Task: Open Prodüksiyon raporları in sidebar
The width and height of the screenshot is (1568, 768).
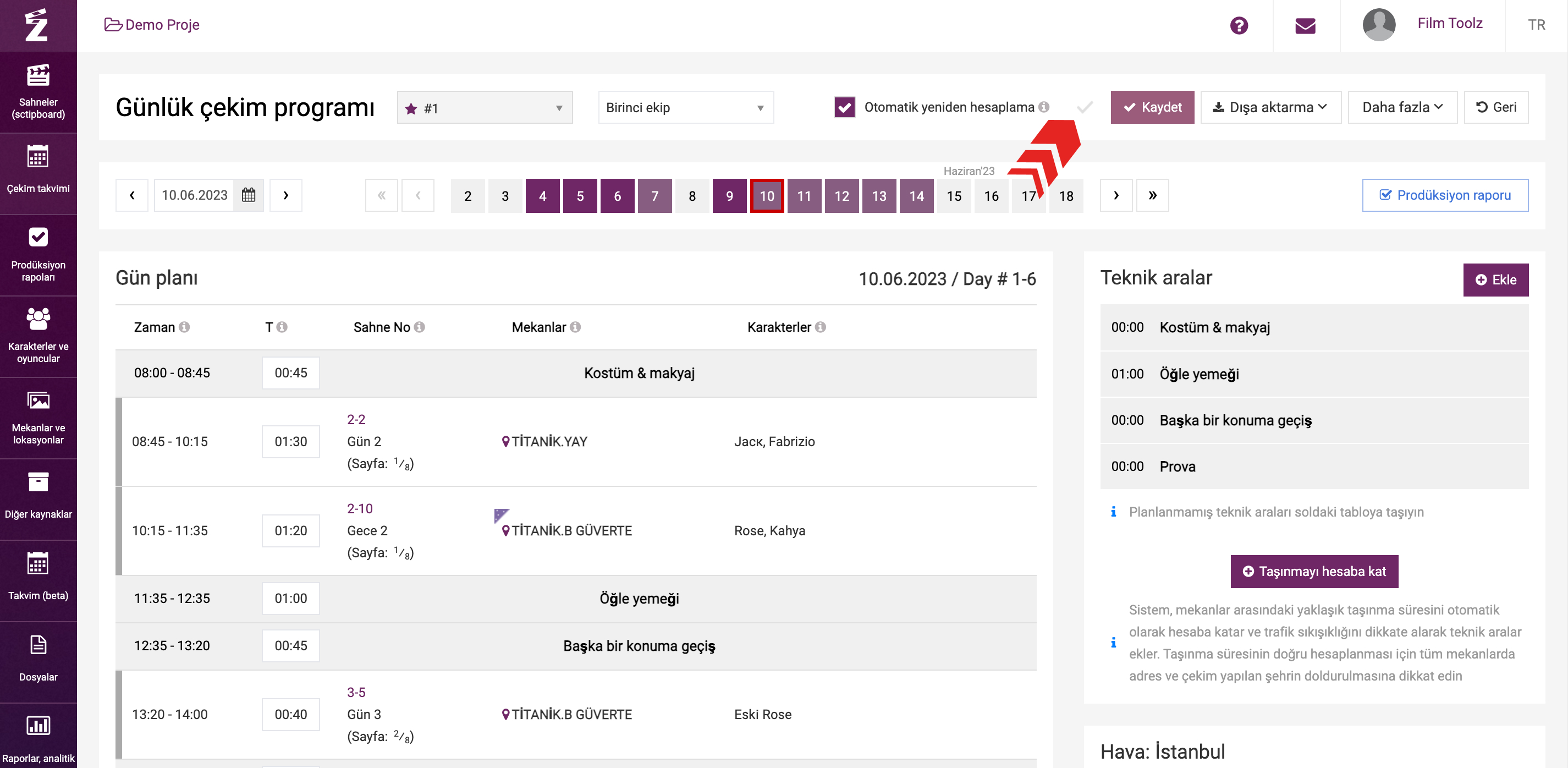Action: pos(38,255)
